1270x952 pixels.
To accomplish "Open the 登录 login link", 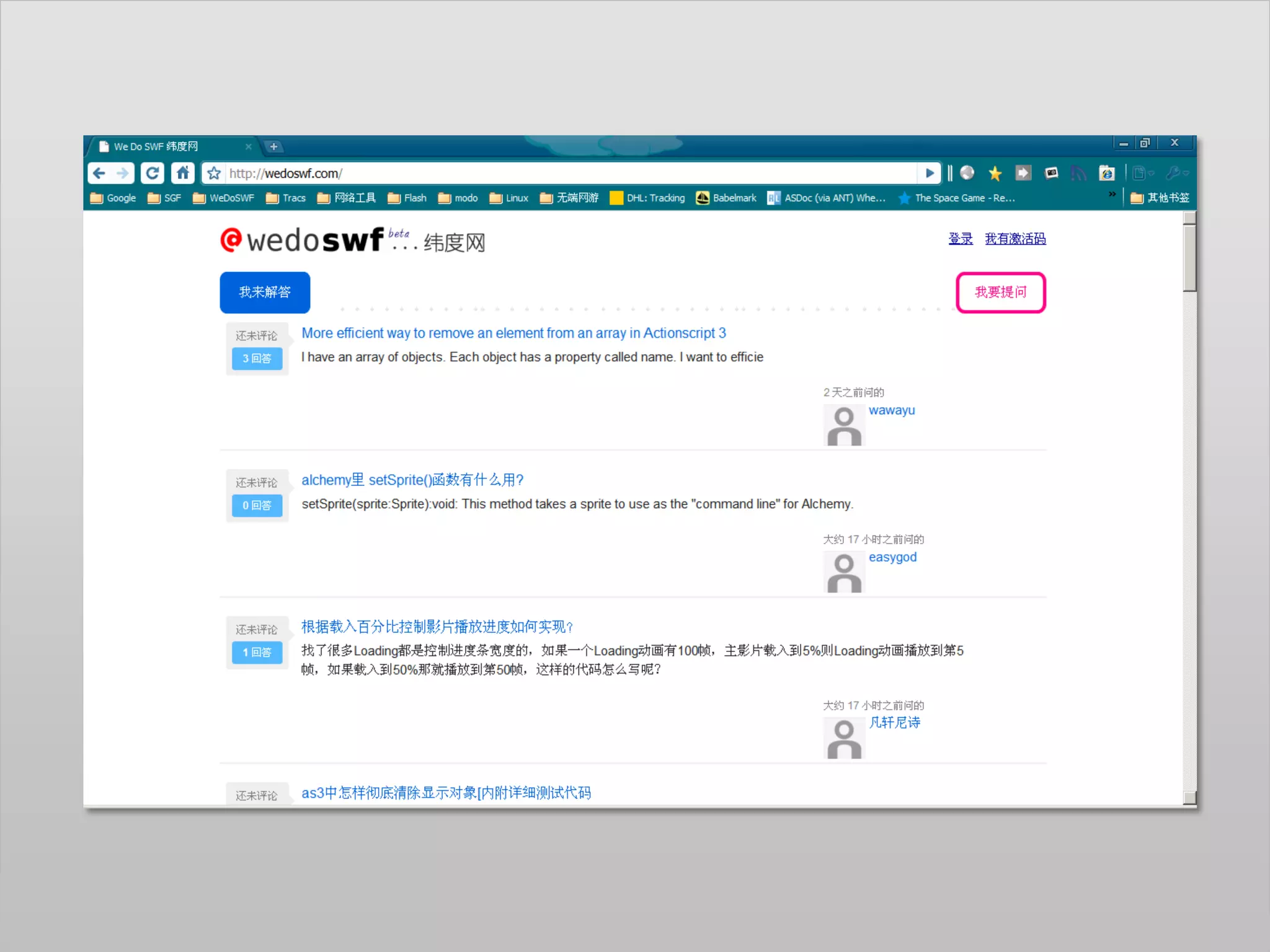I will 960,239.
